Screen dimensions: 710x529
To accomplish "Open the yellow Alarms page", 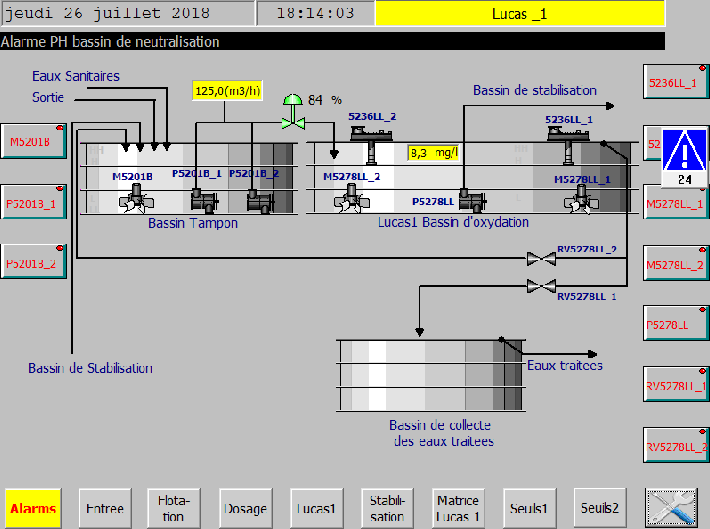I will 32,508.
